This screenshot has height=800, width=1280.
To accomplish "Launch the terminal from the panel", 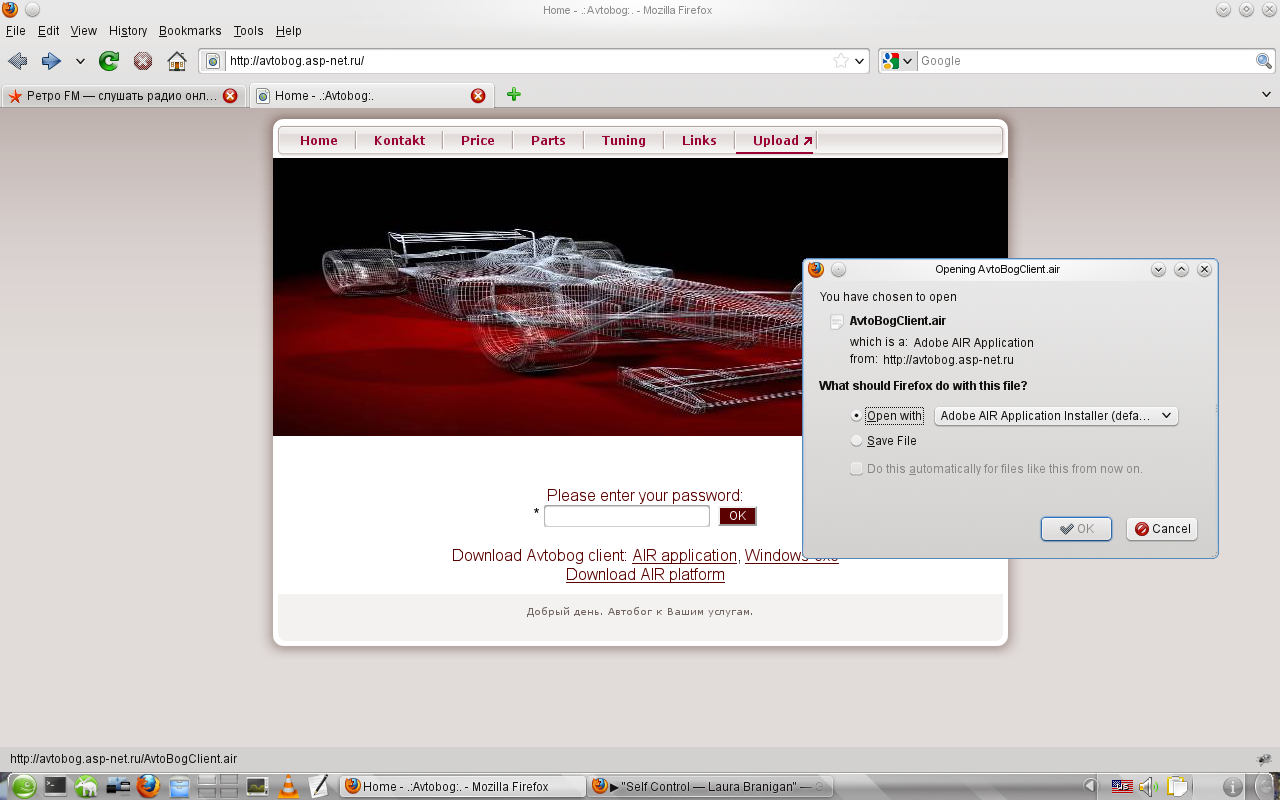I will 56,786.
